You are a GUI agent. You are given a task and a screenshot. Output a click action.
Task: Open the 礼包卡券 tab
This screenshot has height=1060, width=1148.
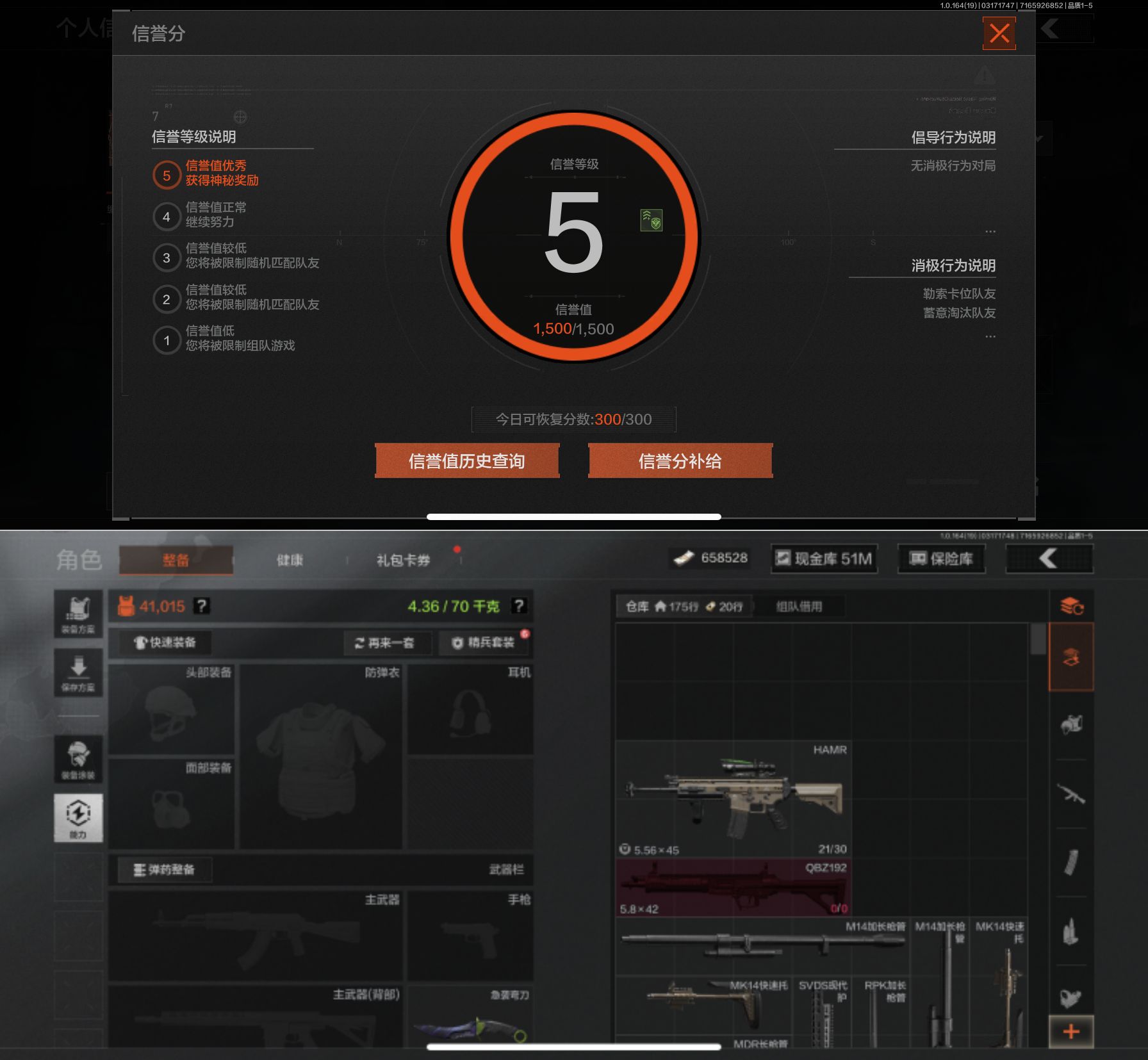[x=403, y=560]
